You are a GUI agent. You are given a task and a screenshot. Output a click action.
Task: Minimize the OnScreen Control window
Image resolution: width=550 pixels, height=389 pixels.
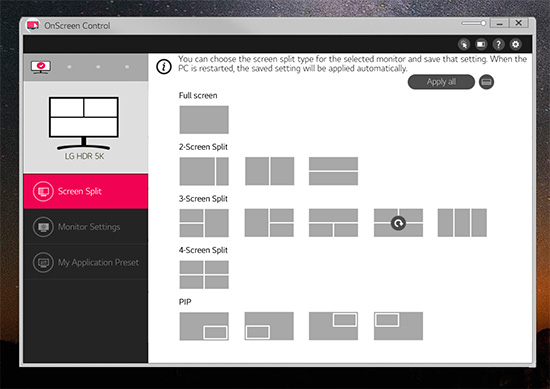[x=499, y=24]
